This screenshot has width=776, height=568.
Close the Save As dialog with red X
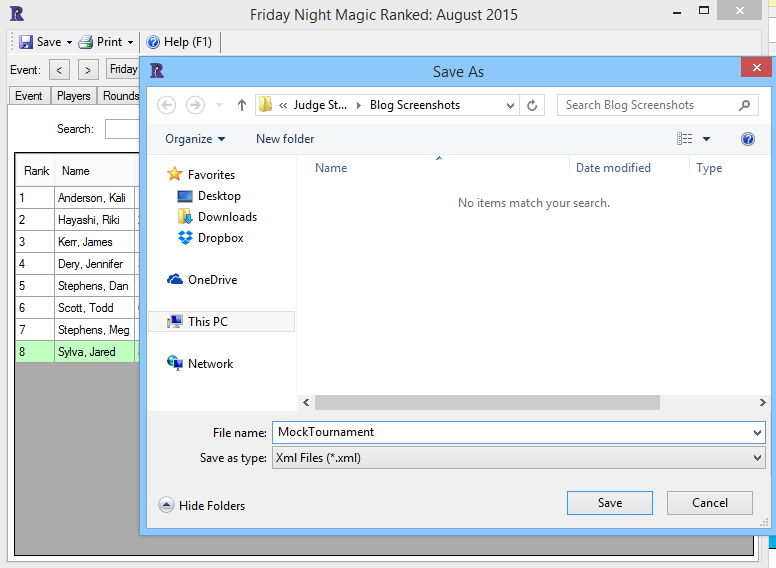756,67
